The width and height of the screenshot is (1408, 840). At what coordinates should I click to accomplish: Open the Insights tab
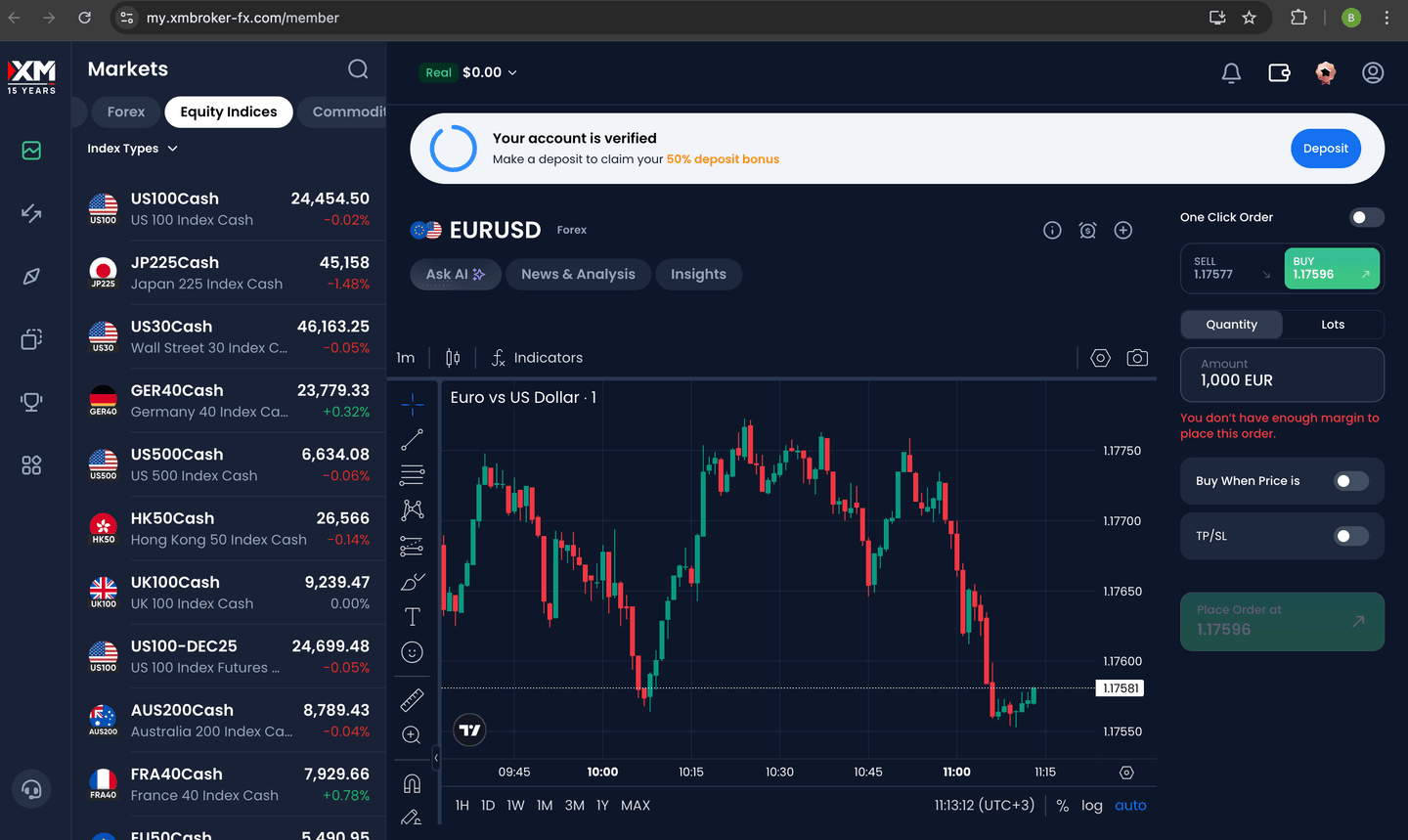[x=698, y=275]
